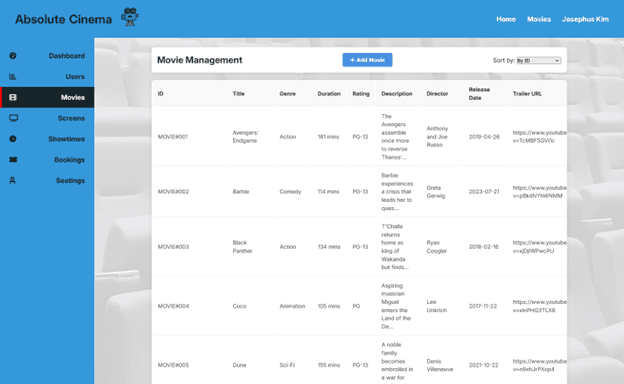Click the Absolute Cinema camera mascot logo
The image size is (624, 384).
[130, 17]
